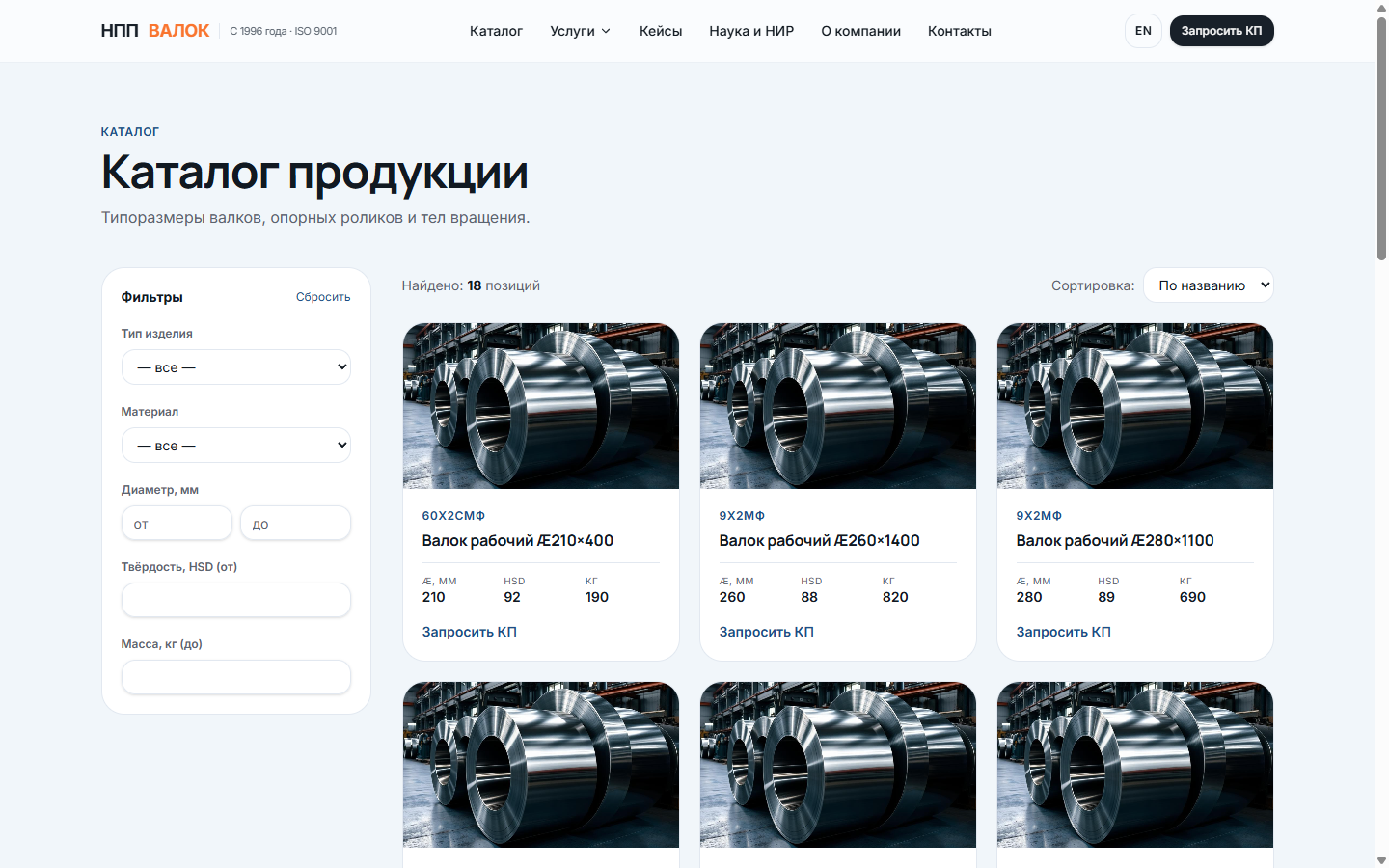Click the КАТАЛОГ breadcrumb label
Screen dimensions: 1389x868
[x=130, y=132]
